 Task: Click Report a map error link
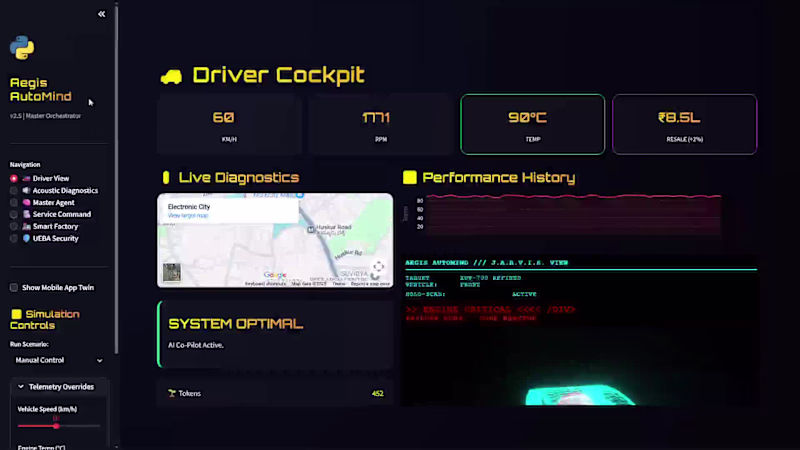[x=370, y=284]
